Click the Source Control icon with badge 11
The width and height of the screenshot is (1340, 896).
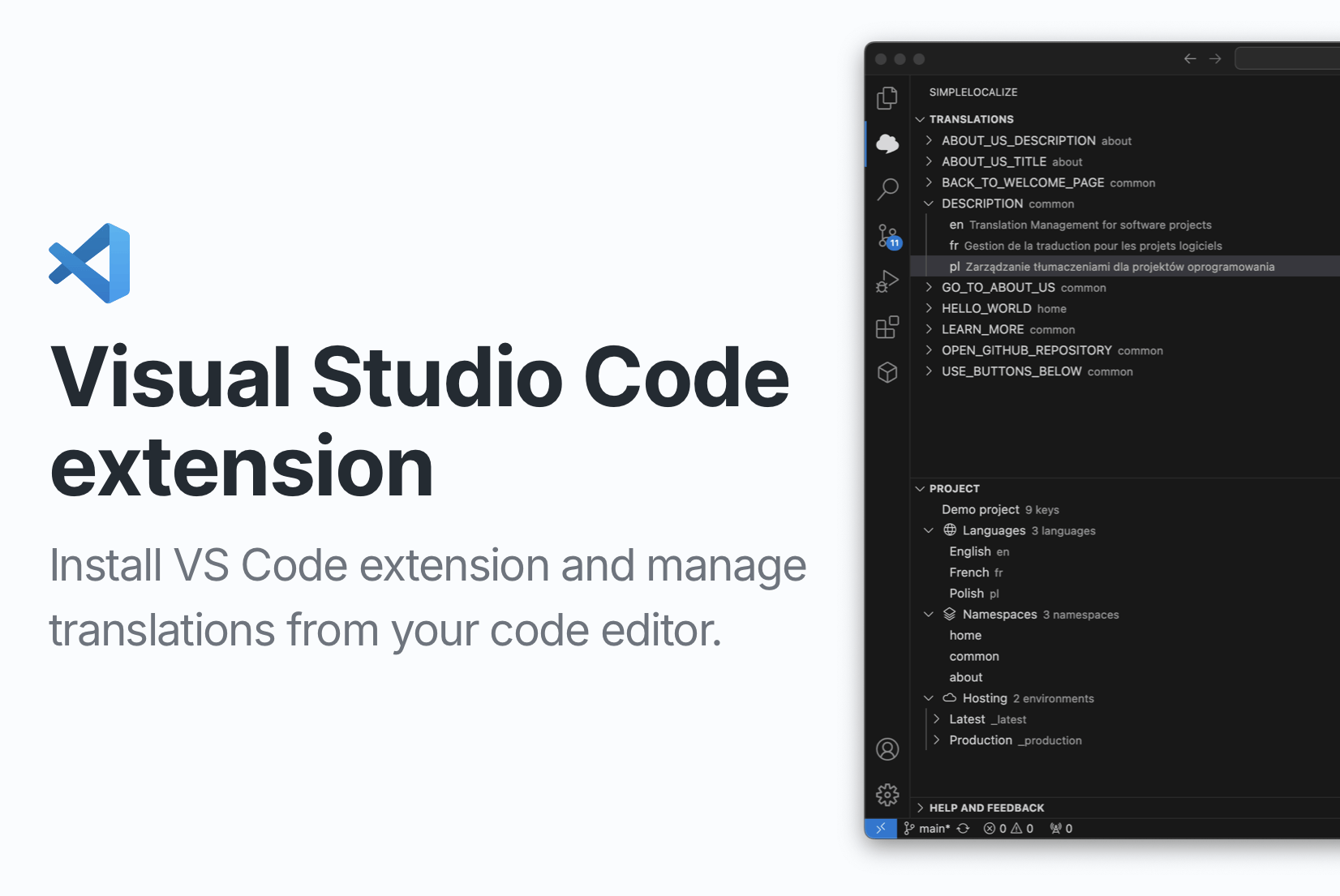point(887,235)
